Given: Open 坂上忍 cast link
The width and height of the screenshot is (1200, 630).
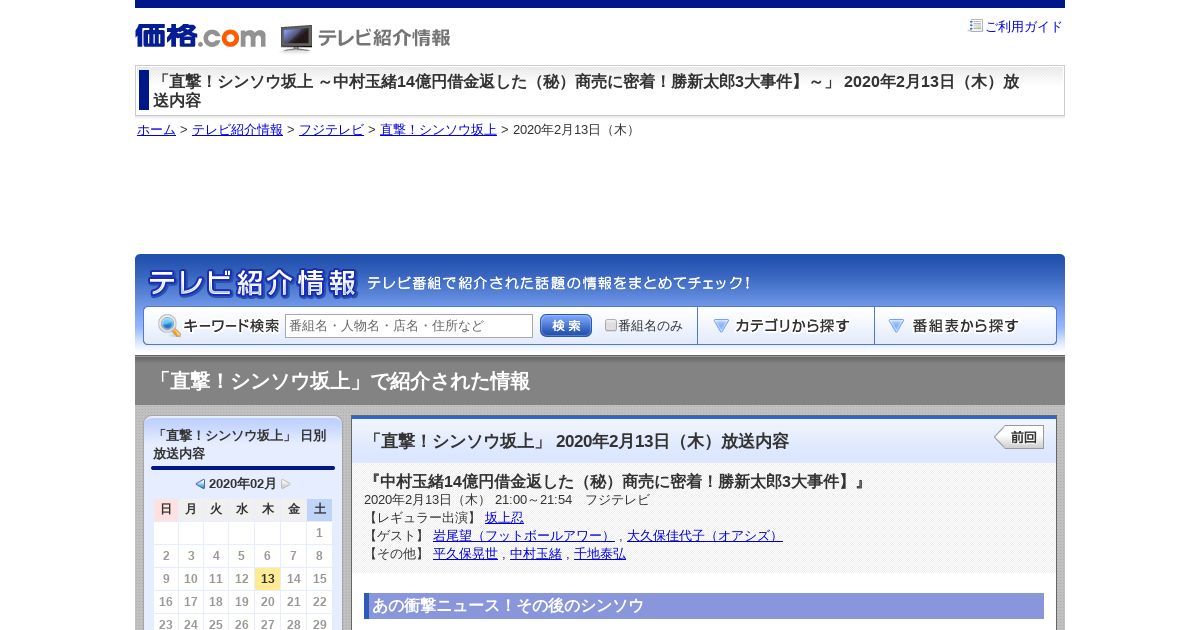Looking at the screenshot, I should tap(504, 518).
